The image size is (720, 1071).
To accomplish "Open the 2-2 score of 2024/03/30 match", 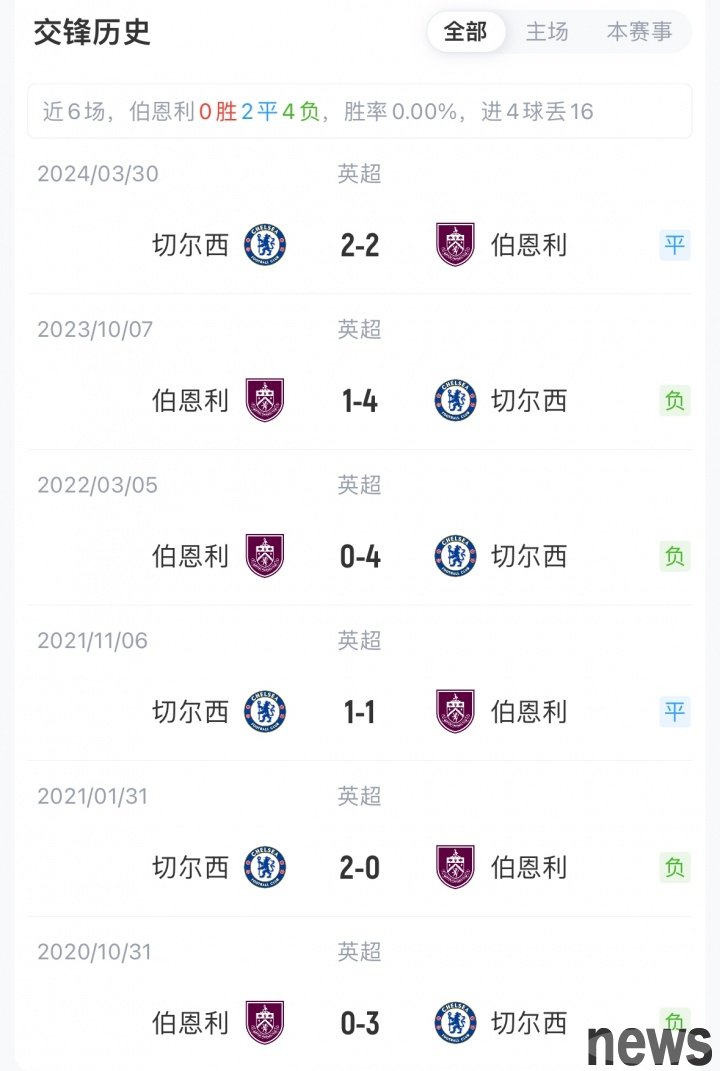I will click(x=360, y=245).
